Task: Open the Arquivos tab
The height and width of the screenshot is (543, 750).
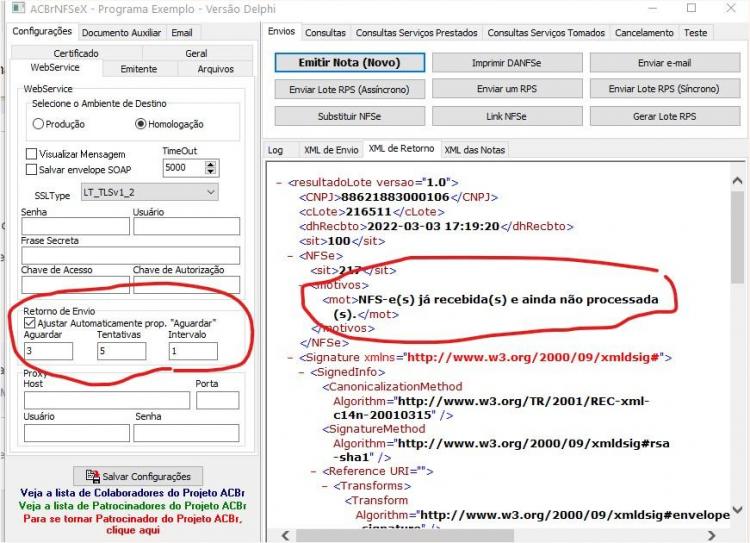Action: [216, 69]
